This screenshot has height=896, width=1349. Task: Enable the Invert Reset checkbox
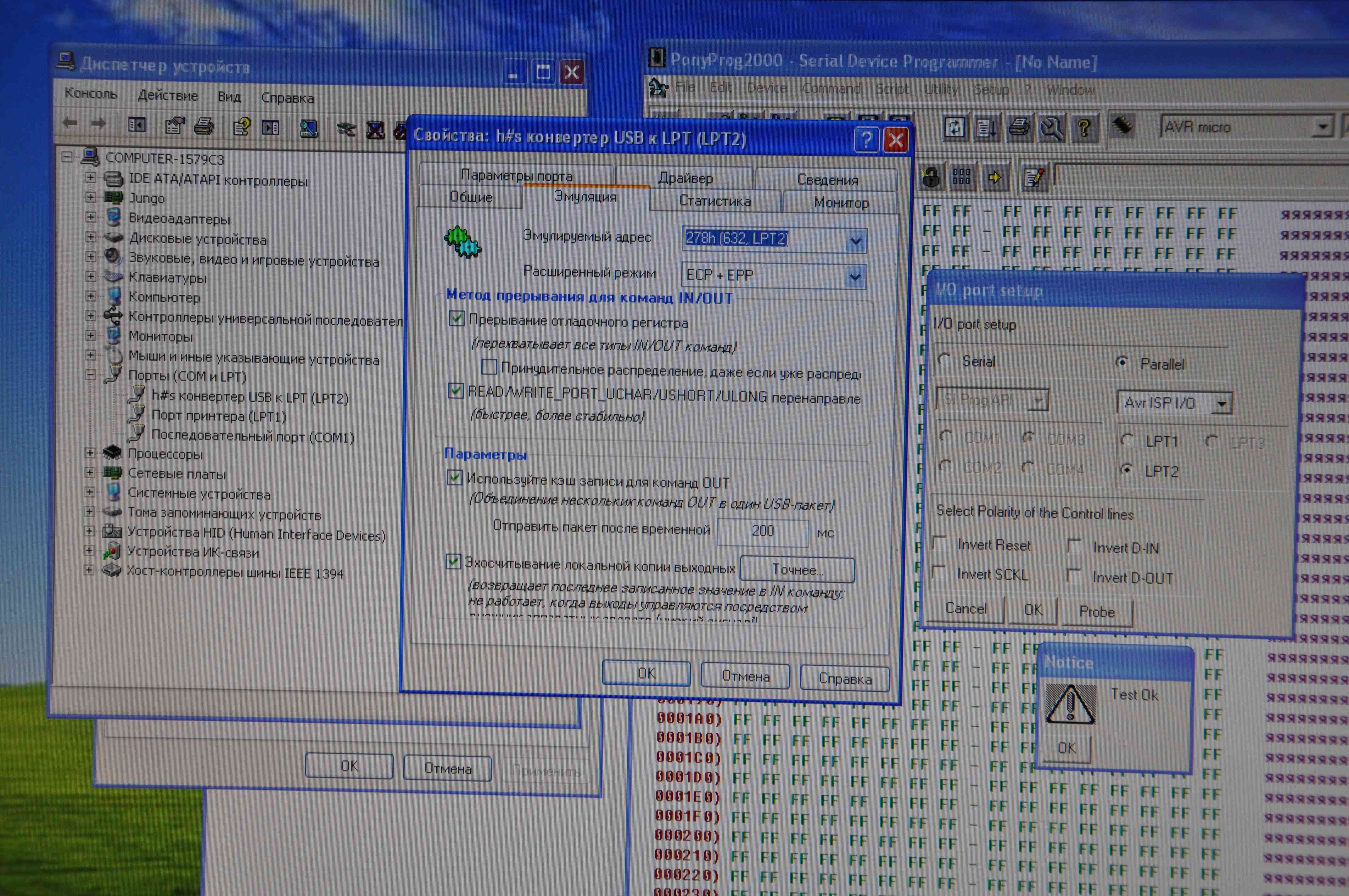click(940, 543)
